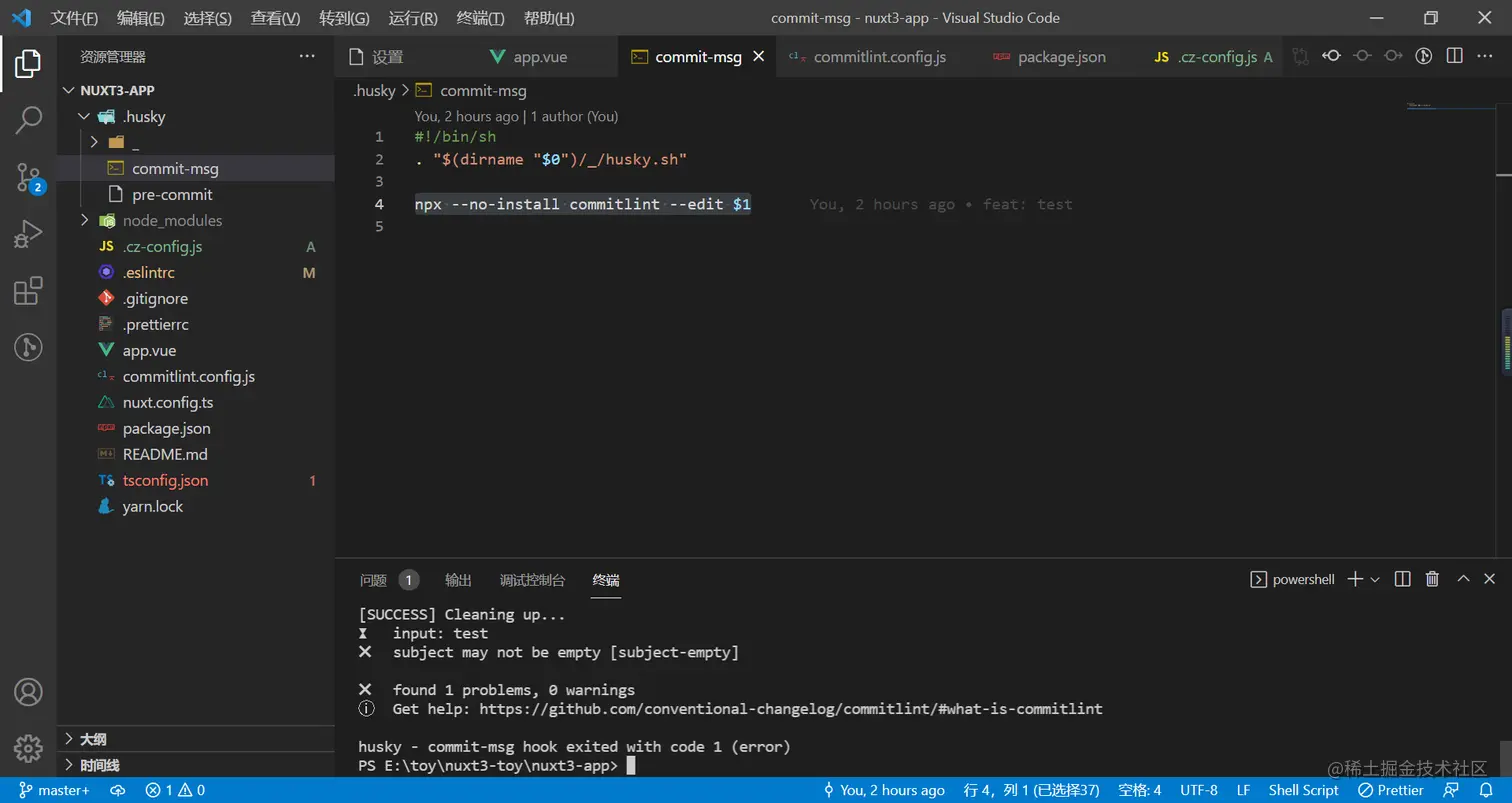This screenshot has width=1512, height=803.
Task: Open the editor More Actions ellipsis
Action: (1486, 57)
